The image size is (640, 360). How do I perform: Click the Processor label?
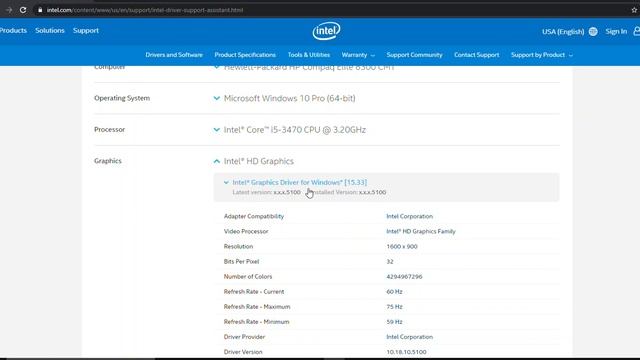(109, 129)
